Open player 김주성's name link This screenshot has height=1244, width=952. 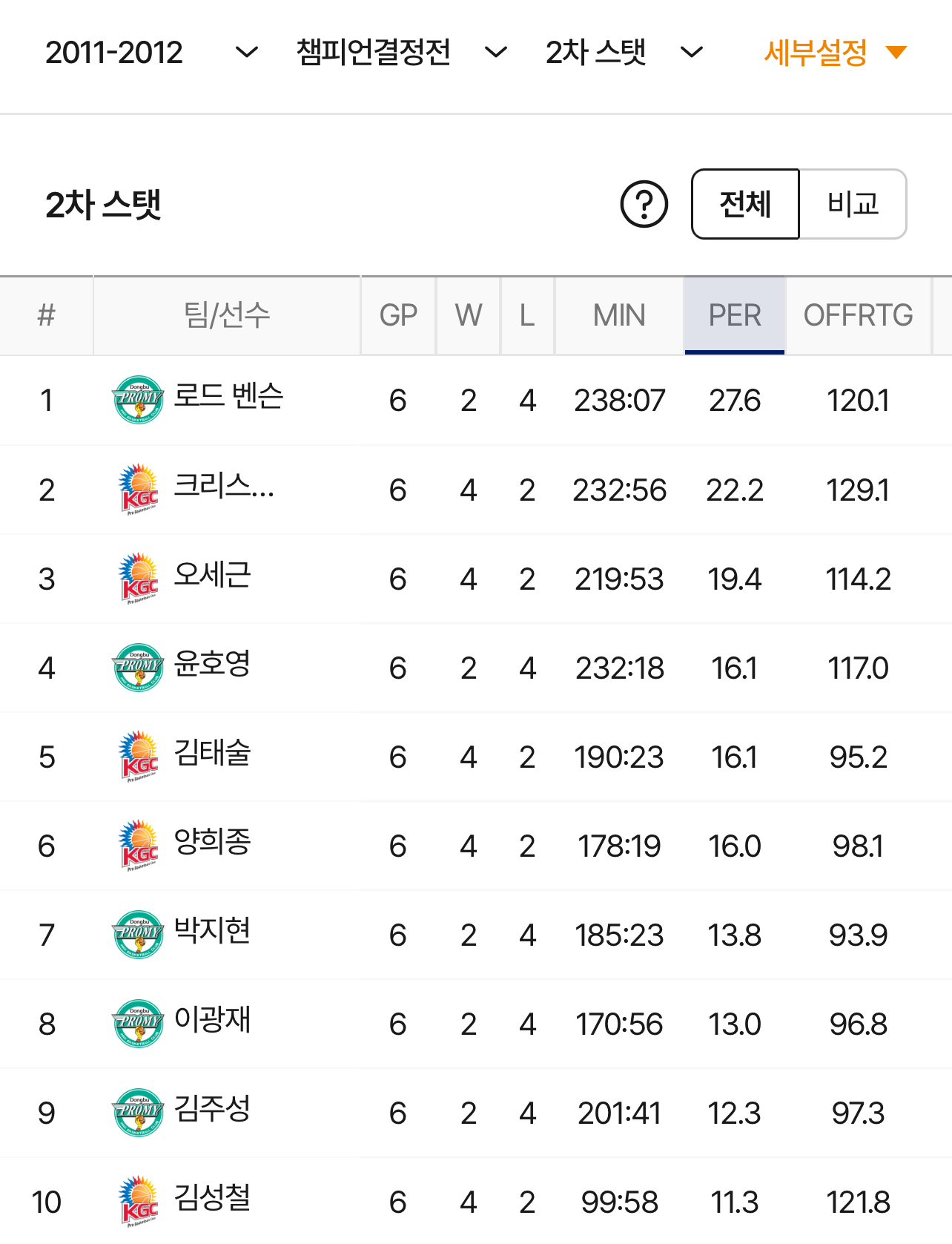point(212,1109)
